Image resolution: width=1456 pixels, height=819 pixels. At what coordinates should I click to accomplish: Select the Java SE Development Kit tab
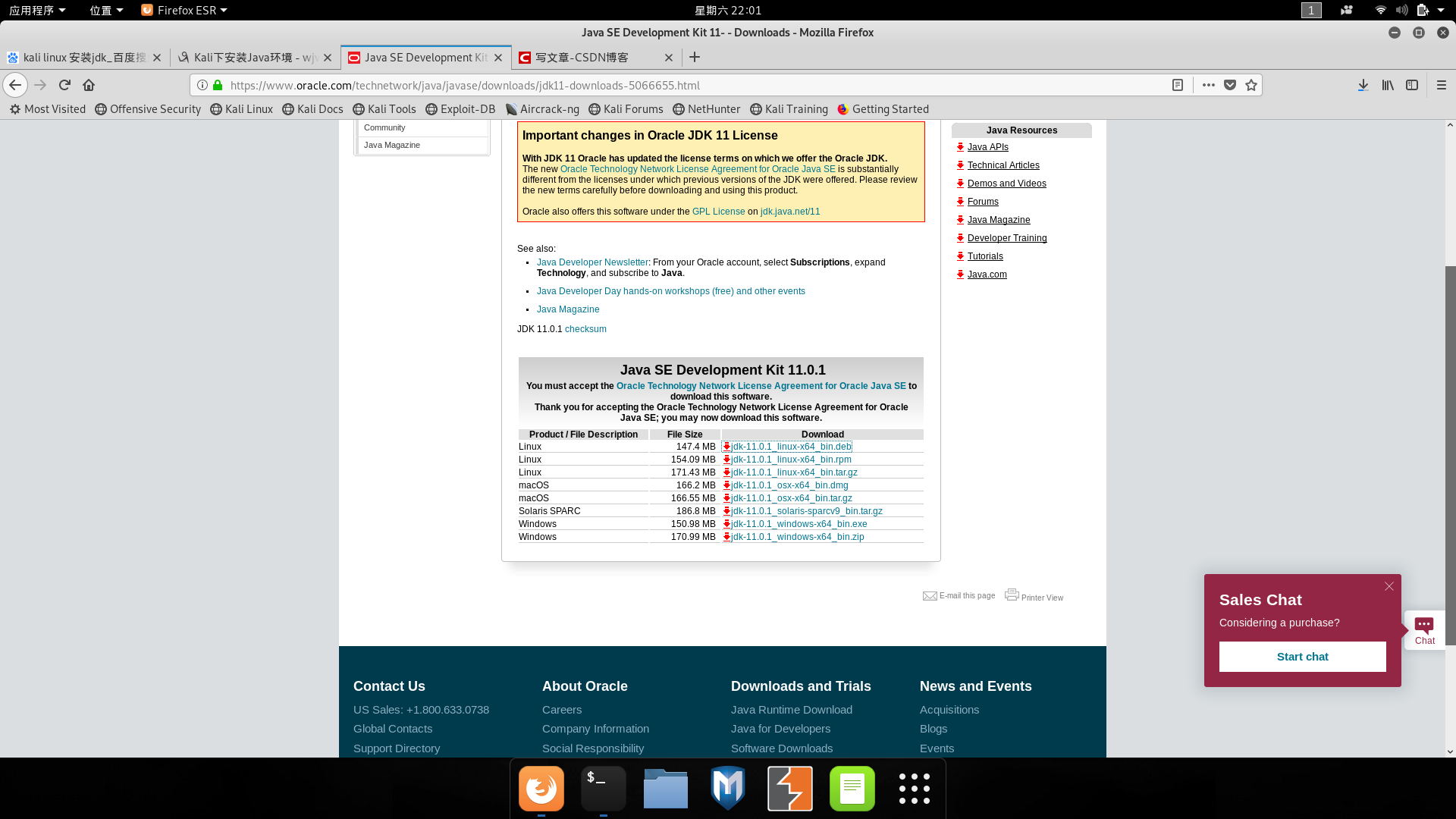point(425,57)
